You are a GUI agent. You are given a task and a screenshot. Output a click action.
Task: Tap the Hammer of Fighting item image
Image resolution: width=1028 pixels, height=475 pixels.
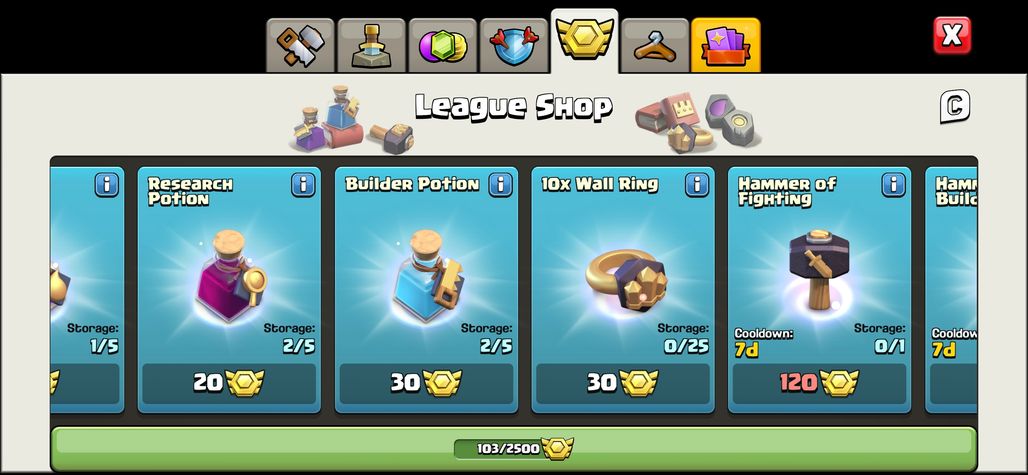point(819,270)
